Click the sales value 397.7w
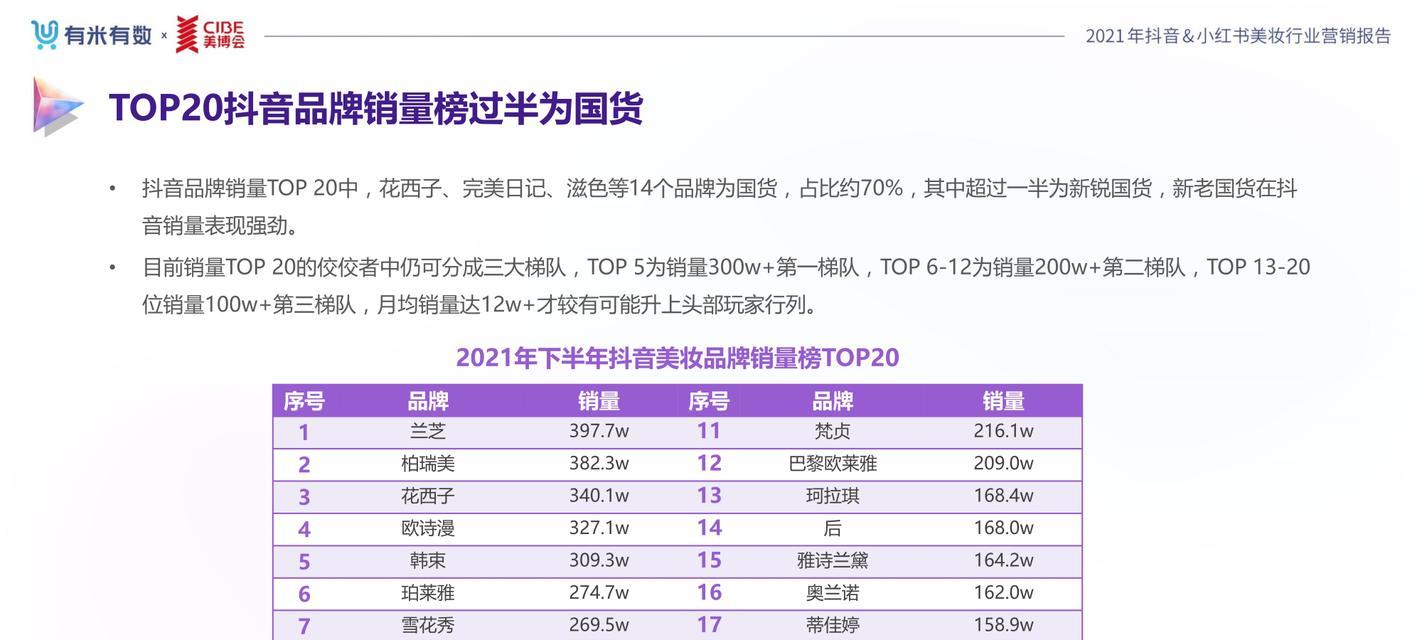Viewport: 1422px width, 640px height. (599, 431)
